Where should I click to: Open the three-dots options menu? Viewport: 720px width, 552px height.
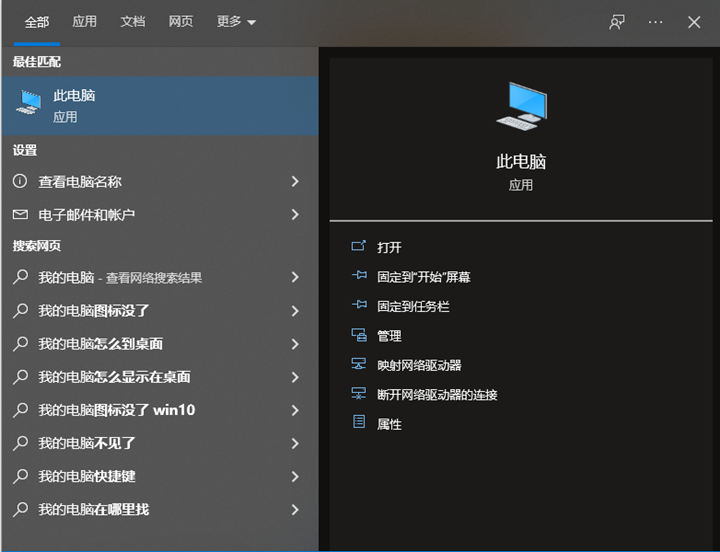point(655,22)
